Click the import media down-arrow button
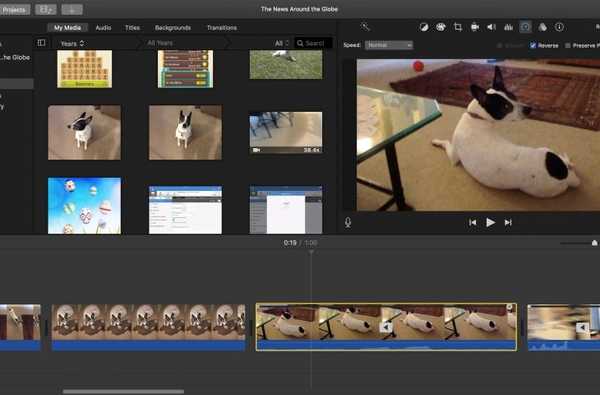 72,10
